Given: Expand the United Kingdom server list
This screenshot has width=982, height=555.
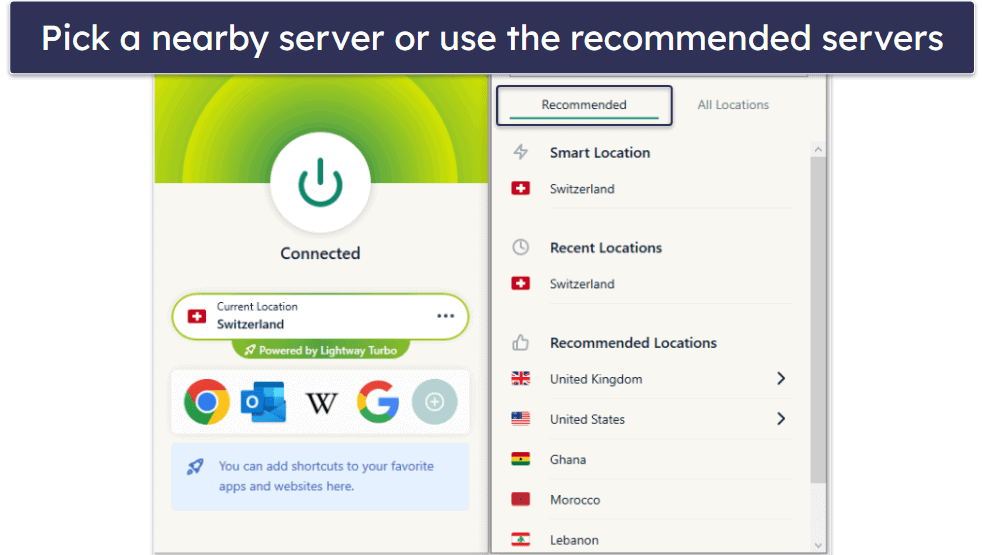Looking at the screenshot, I should pyautogui.click(x=780, y=378).
